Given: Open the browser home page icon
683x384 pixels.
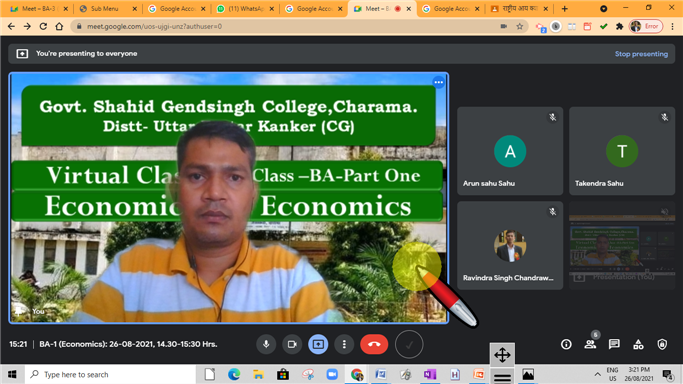Looking at the screenshot, I should click(59, 27).
